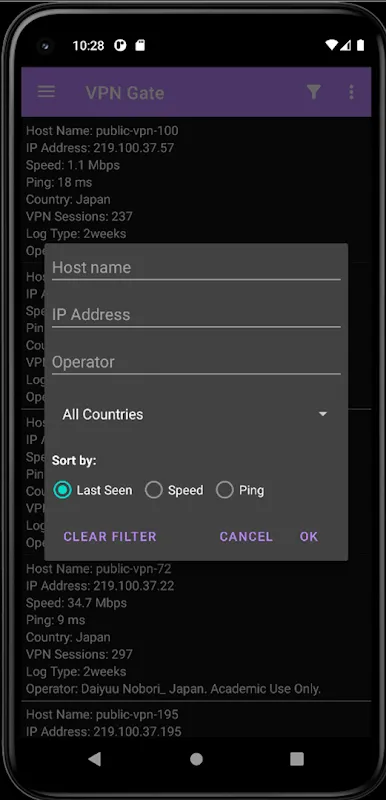Viewport: 386px width, 800px height.
Task: Tap the battery status icon
Action: click(361, 45)
